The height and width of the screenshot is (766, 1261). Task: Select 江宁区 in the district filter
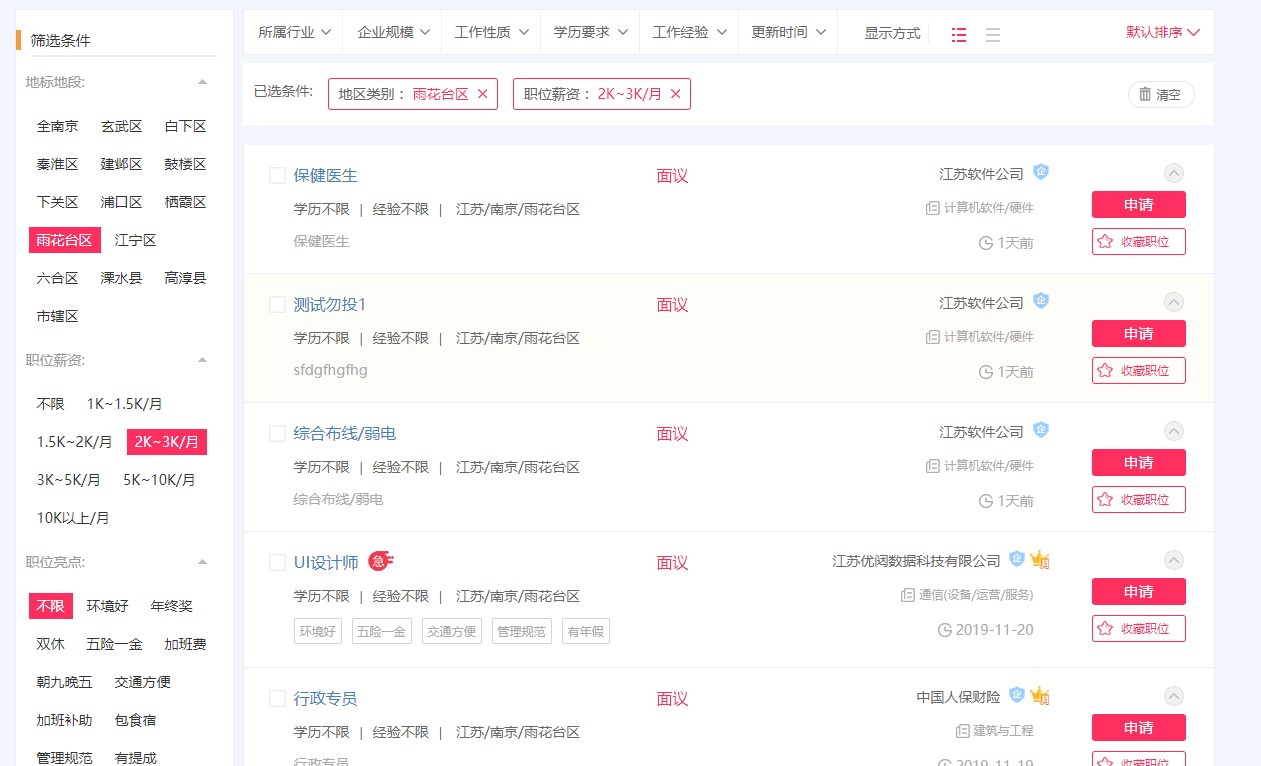tap(135, 240)
